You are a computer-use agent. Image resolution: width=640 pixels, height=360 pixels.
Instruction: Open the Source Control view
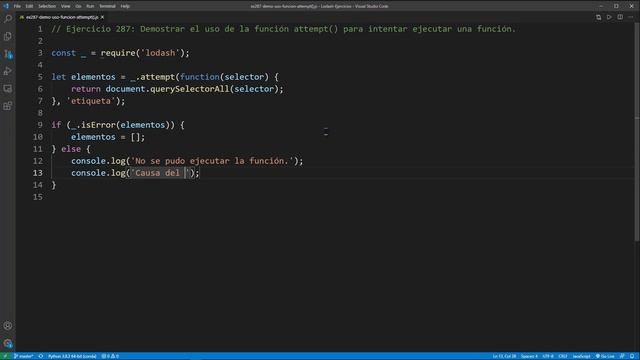8,54
